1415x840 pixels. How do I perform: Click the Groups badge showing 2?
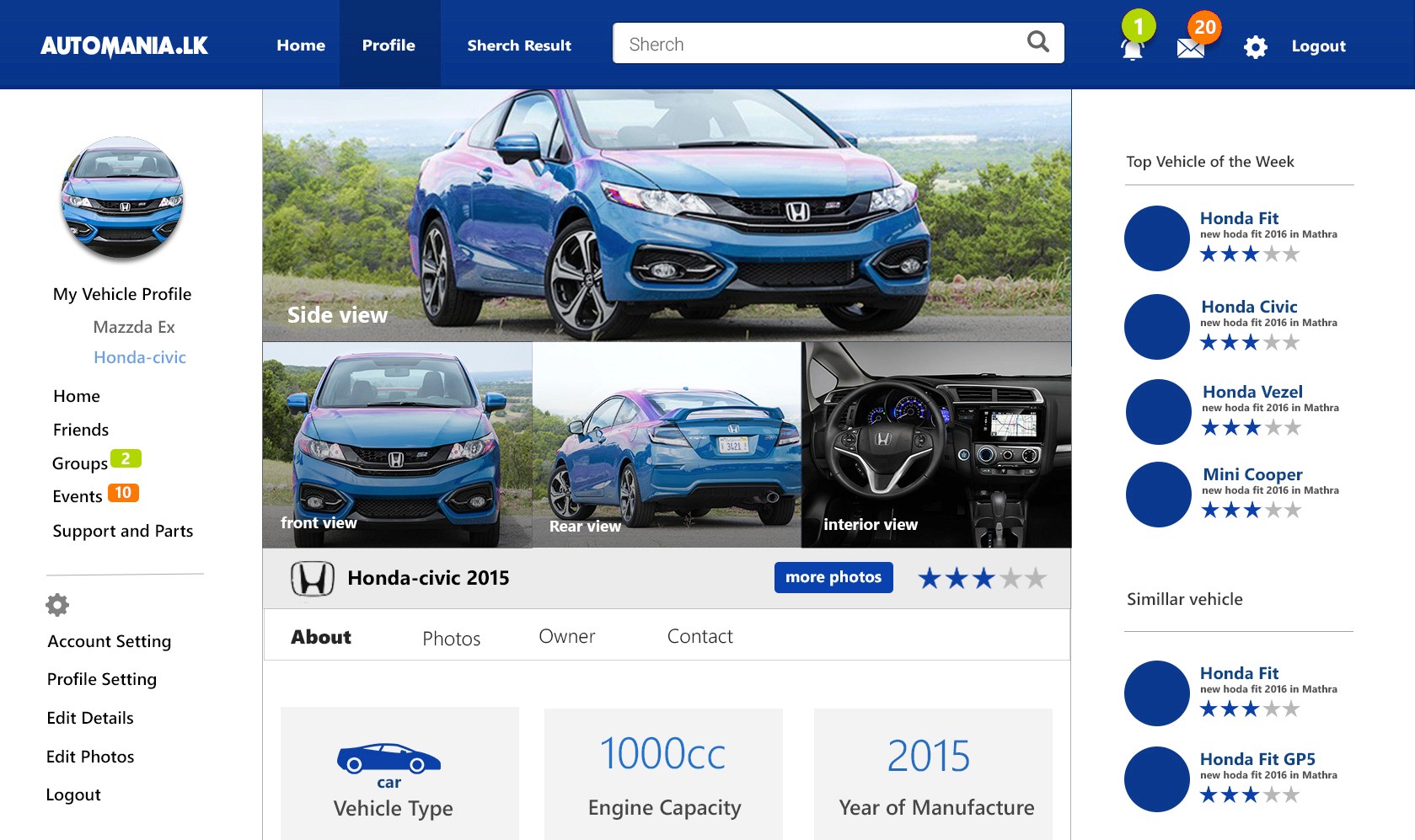click(x=126, y=458)
